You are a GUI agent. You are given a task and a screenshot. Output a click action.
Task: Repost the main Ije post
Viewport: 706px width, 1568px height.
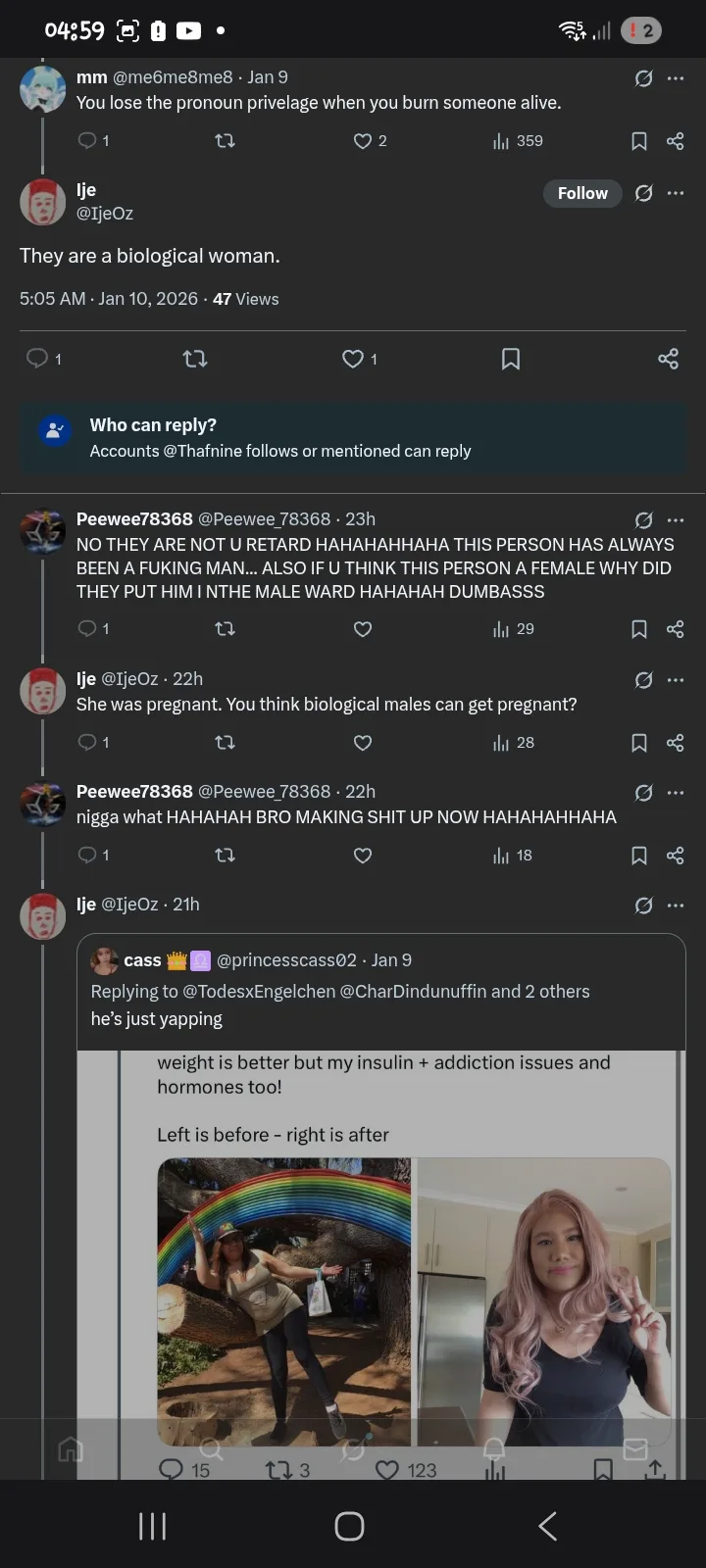coord(195,360)
